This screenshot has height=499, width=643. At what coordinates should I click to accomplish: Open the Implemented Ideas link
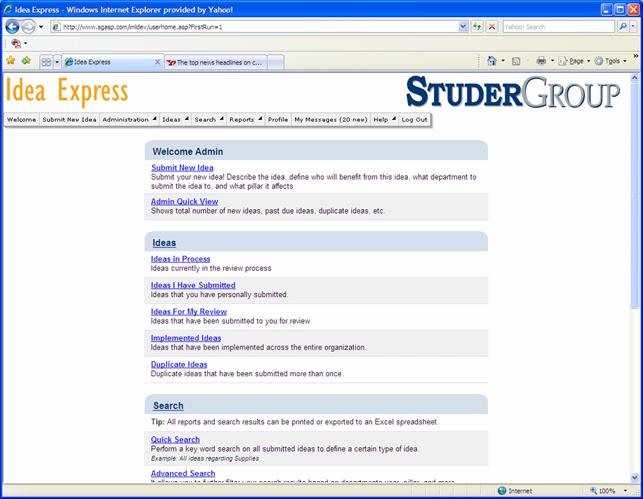(x=186, y=338)
